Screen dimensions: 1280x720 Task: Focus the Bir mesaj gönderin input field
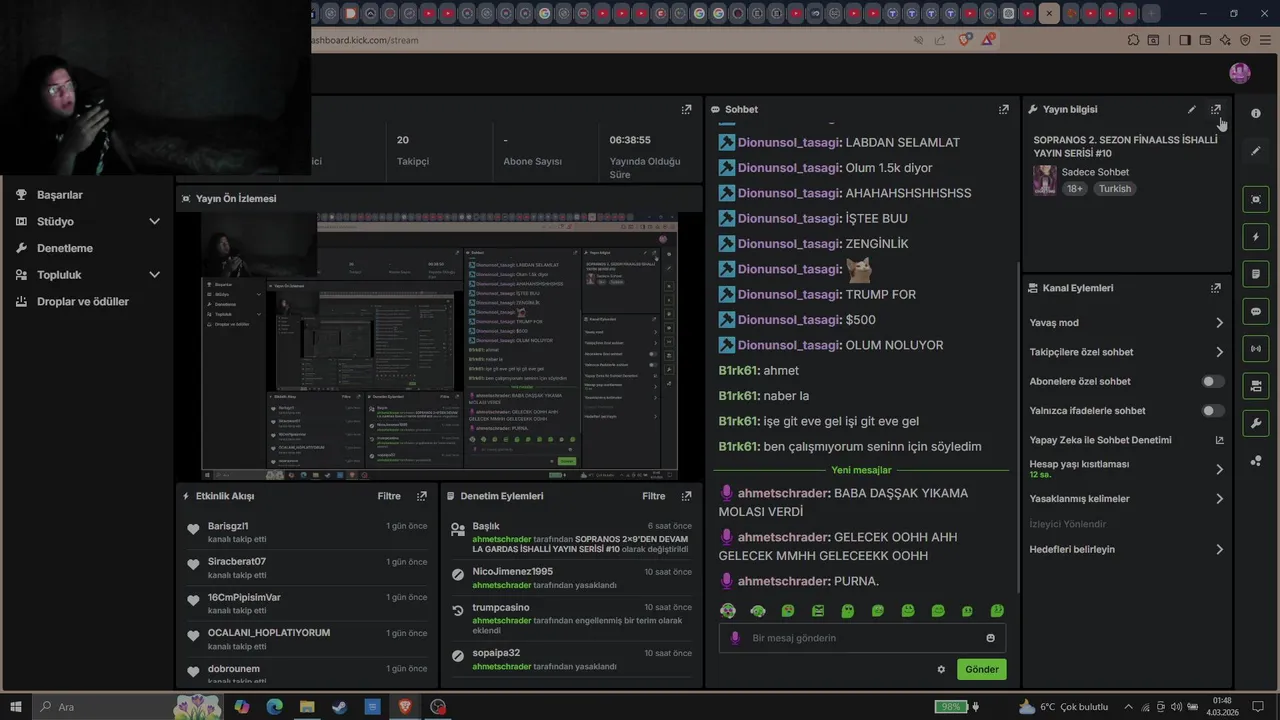tap(860, 638)
